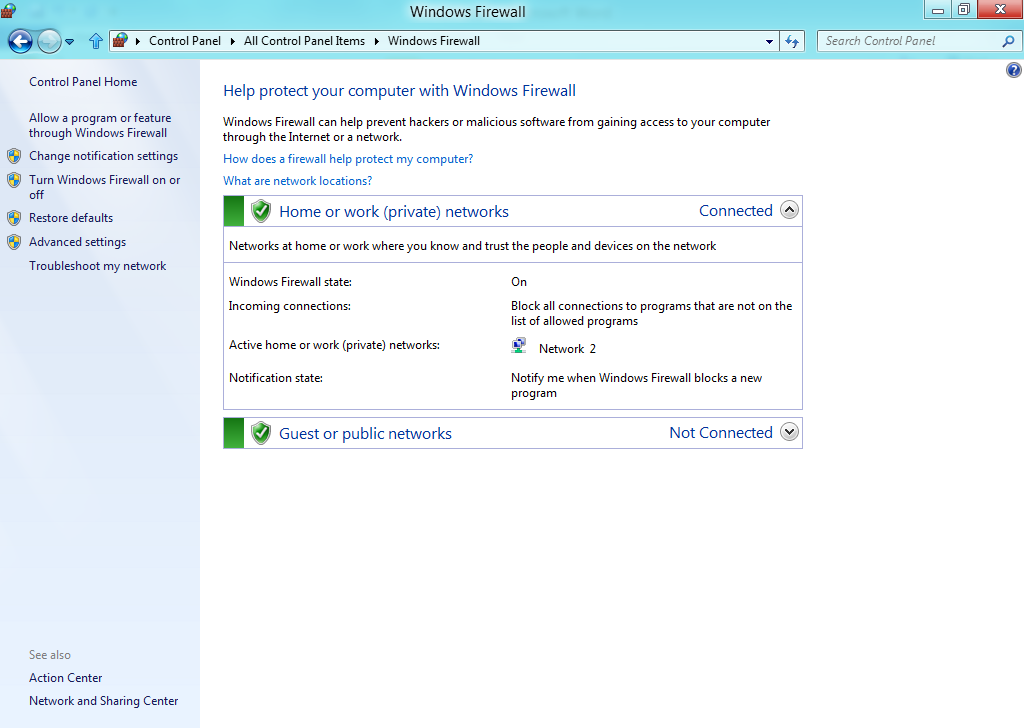This screenshot has width=1024, height=728.
Task: Restore down the Windows Firewall window
Action: (x=964, y=10)
